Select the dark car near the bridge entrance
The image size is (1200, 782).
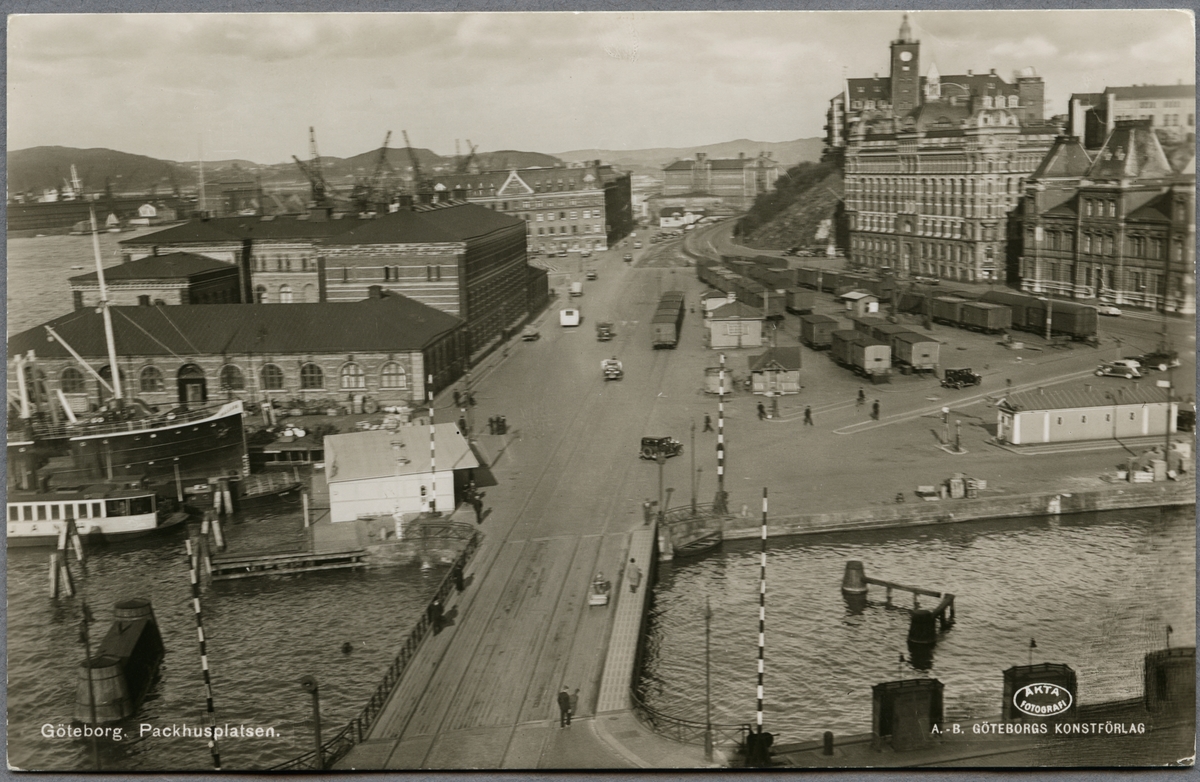tap(659, 447)
